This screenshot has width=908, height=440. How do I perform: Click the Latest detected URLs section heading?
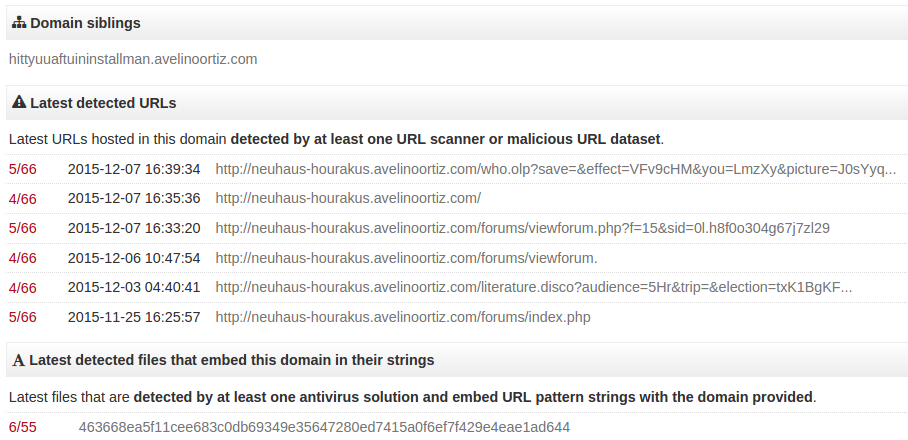(x=103, y=102)
